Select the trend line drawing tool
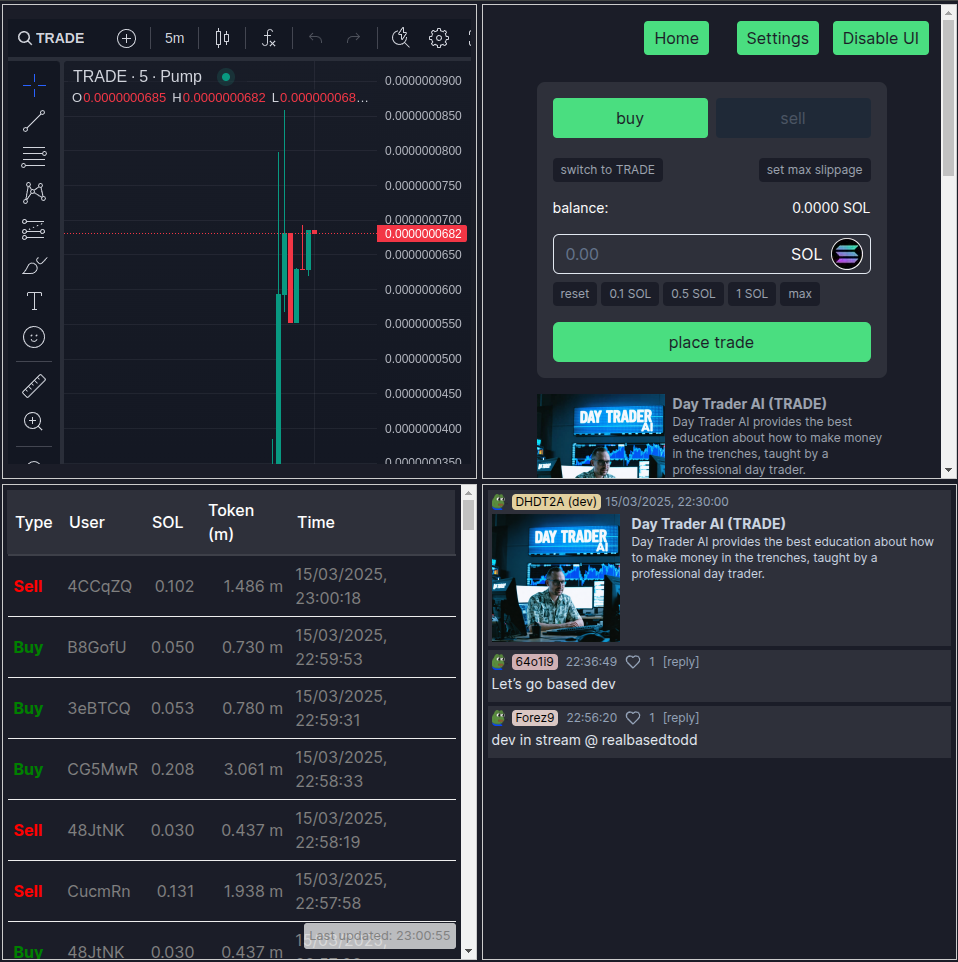This screenshot has width=958, height=962. coord(34,121)
